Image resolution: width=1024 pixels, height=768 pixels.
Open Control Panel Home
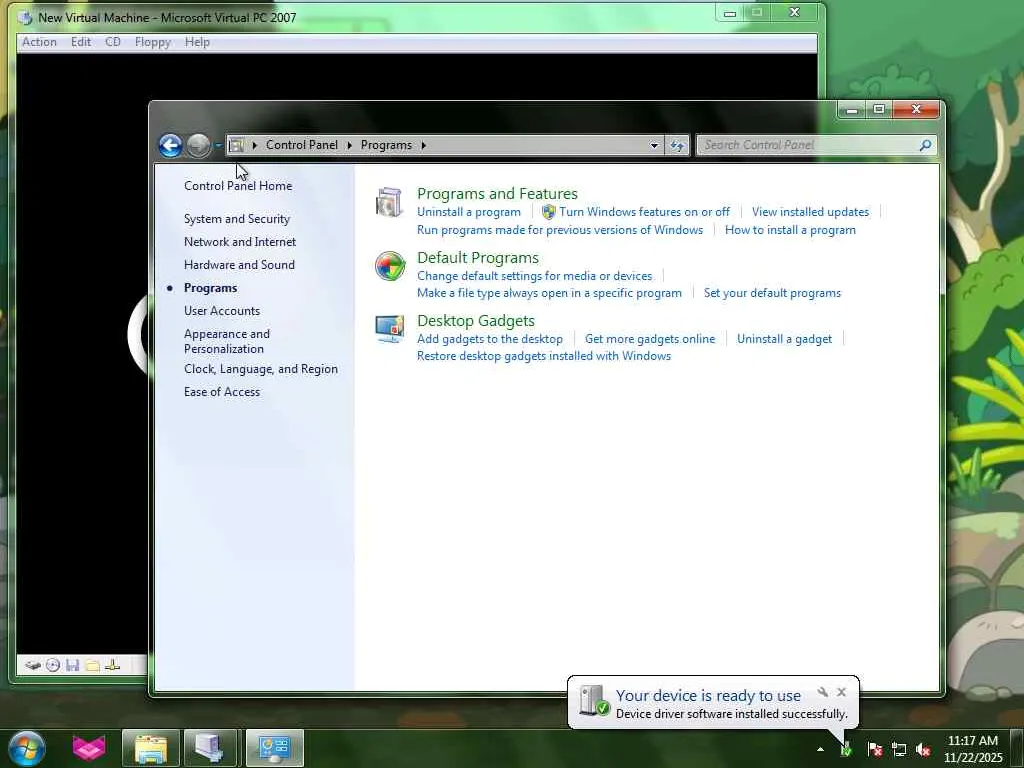(x=238, y=185)
